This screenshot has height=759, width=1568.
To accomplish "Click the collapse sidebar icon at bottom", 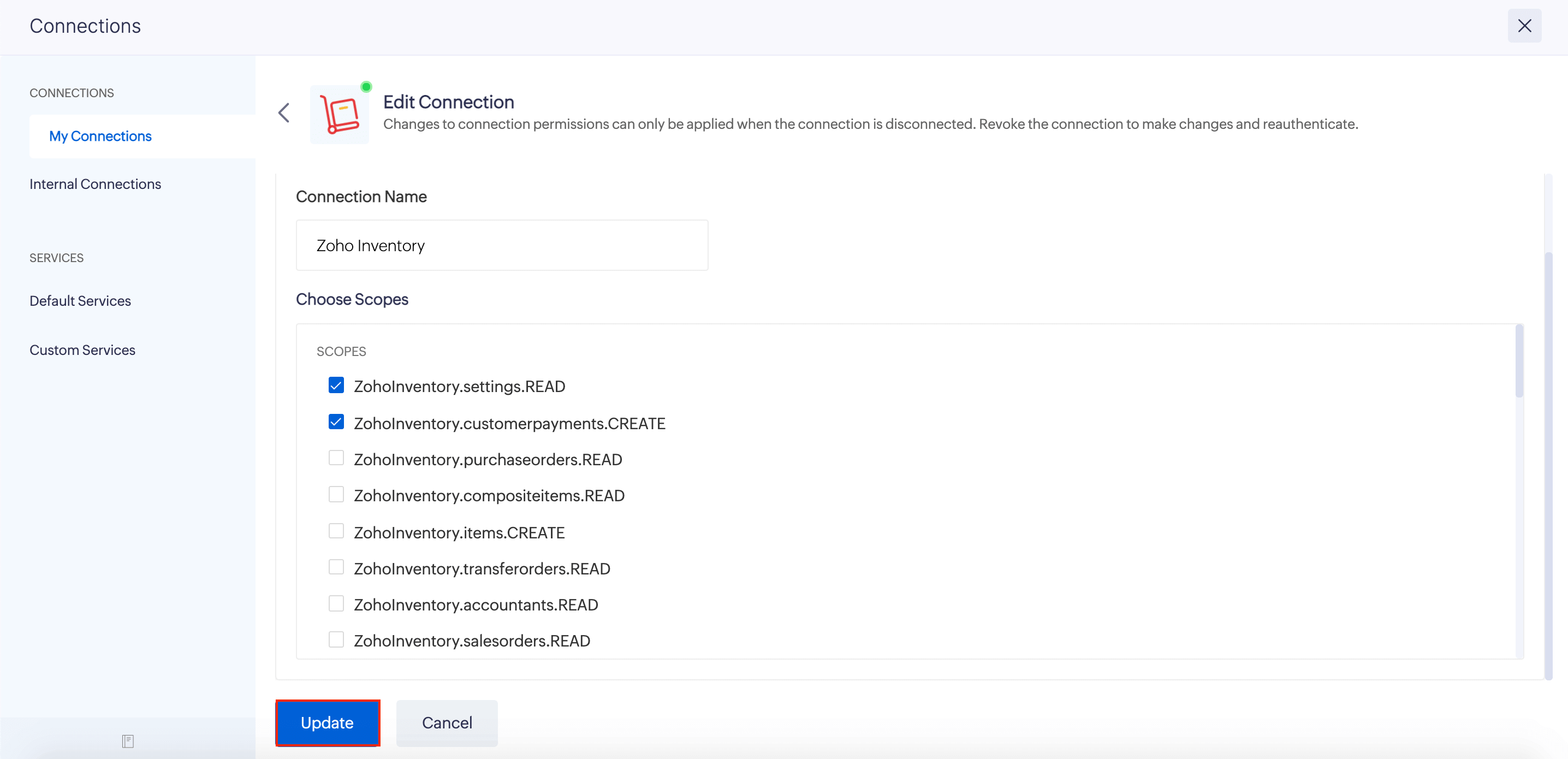I will [127, 741].
